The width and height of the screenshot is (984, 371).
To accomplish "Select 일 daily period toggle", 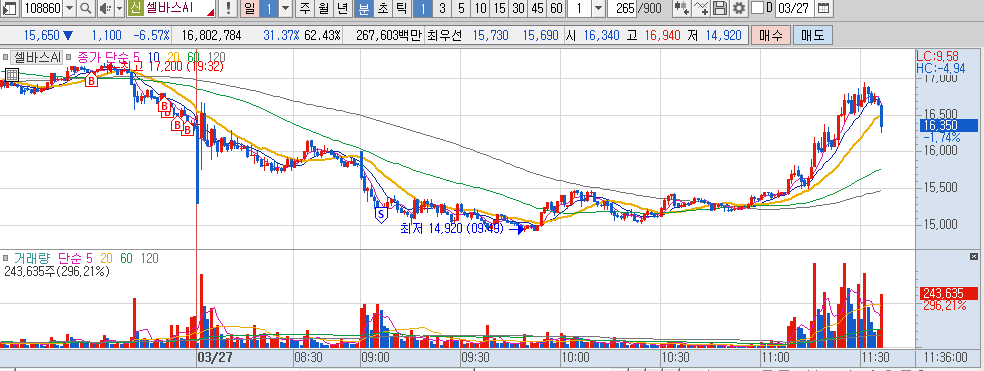I will point(249,9).
